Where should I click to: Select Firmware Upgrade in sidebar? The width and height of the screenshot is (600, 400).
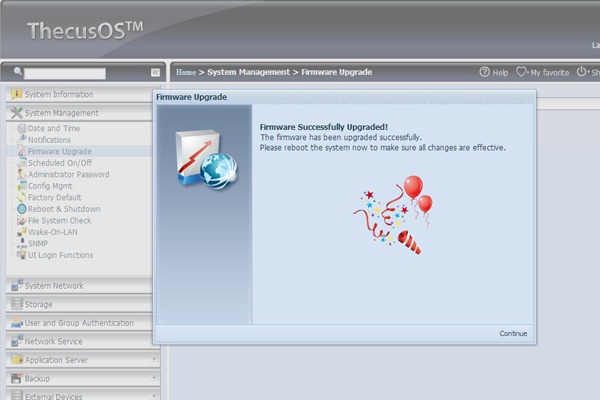click(x=59, y=151)
